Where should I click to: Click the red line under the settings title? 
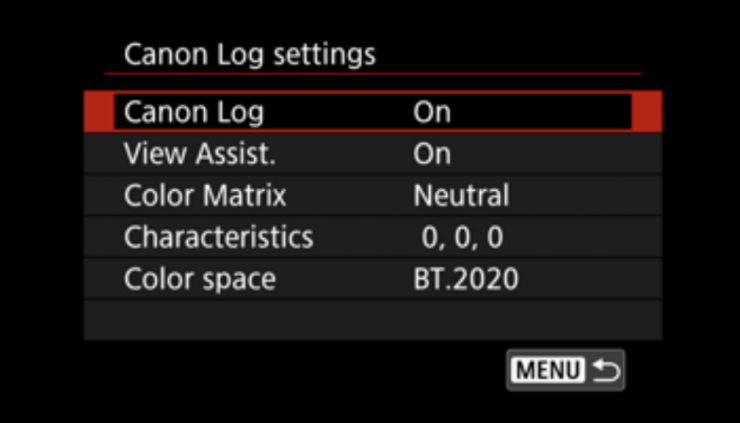click(372, 74)
